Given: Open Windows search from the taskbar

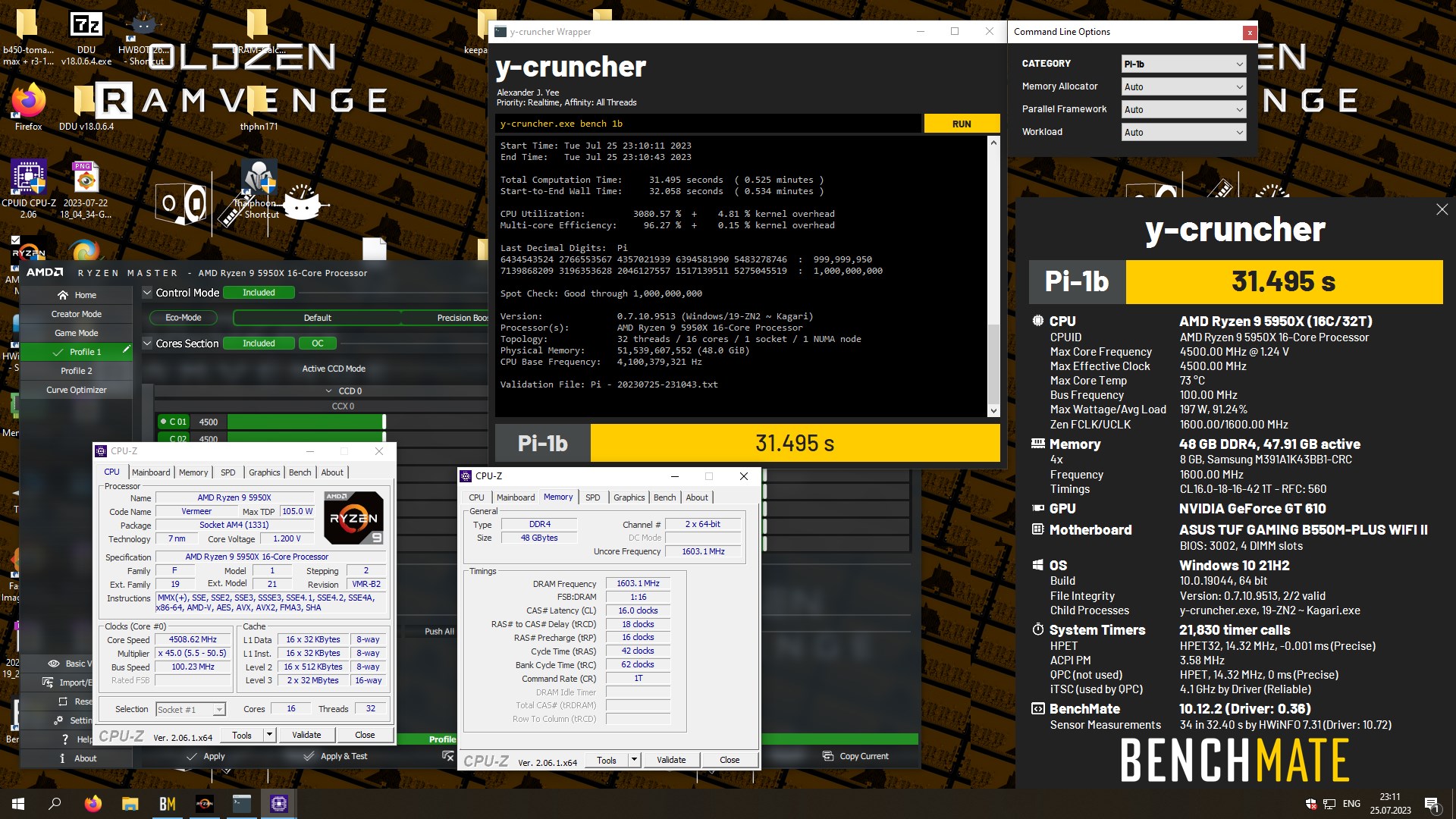Looking at the screenshot, I should (55, 804).
